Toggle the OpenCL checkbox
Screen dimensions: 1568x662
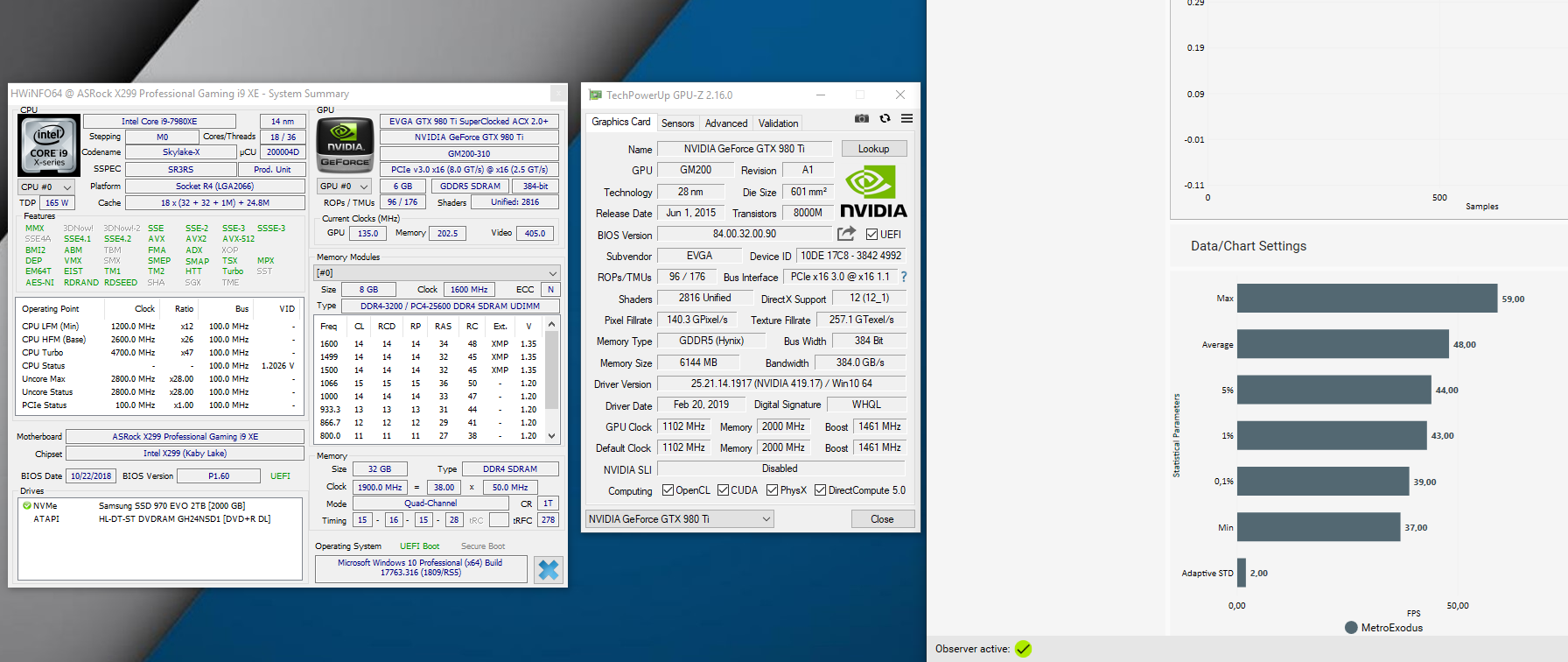[668, 490]
